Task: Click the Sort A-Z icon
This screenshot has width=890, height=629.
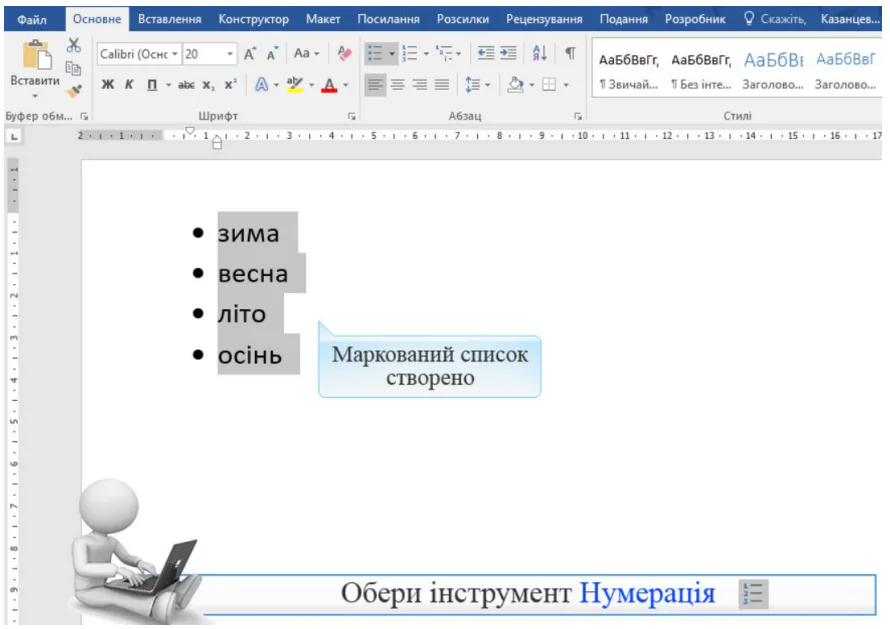Action: [x=539, y=54]
